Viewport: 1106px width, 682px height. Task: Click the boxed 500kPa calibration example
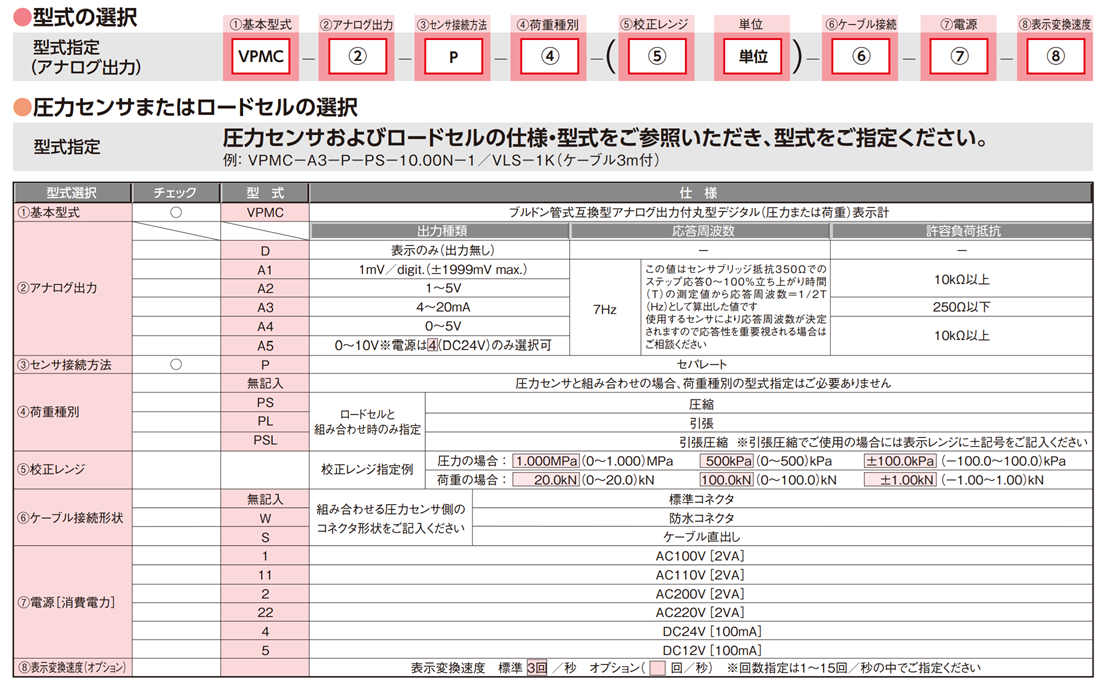pyautogui.click(x=727, y=461)
